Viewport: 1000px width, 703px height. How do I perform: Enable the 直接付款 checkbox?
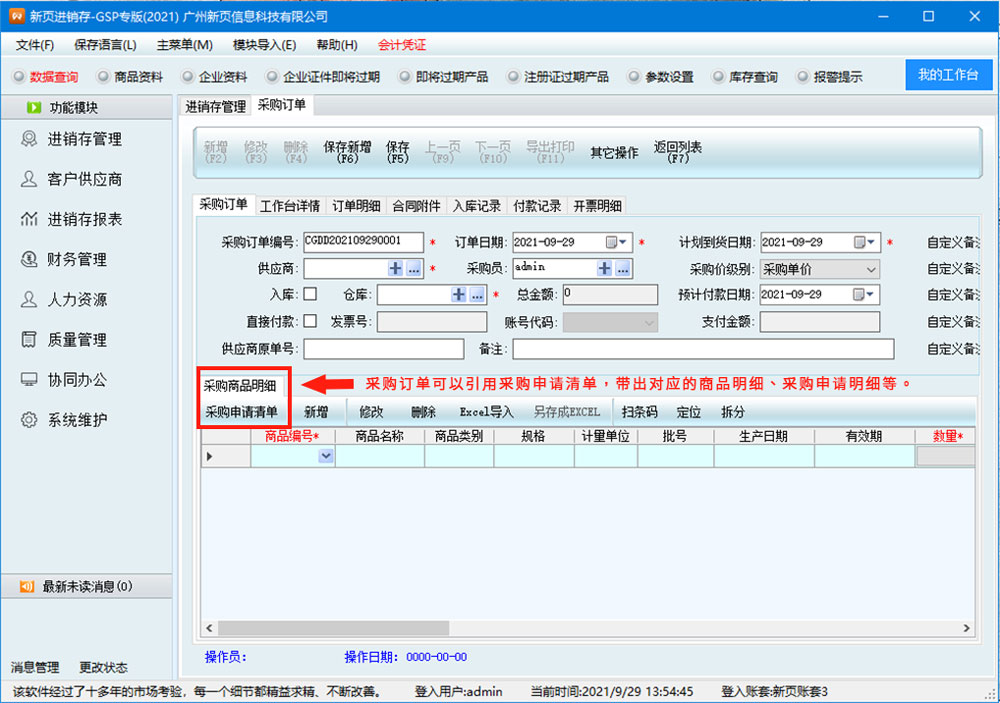pos(310,321)
